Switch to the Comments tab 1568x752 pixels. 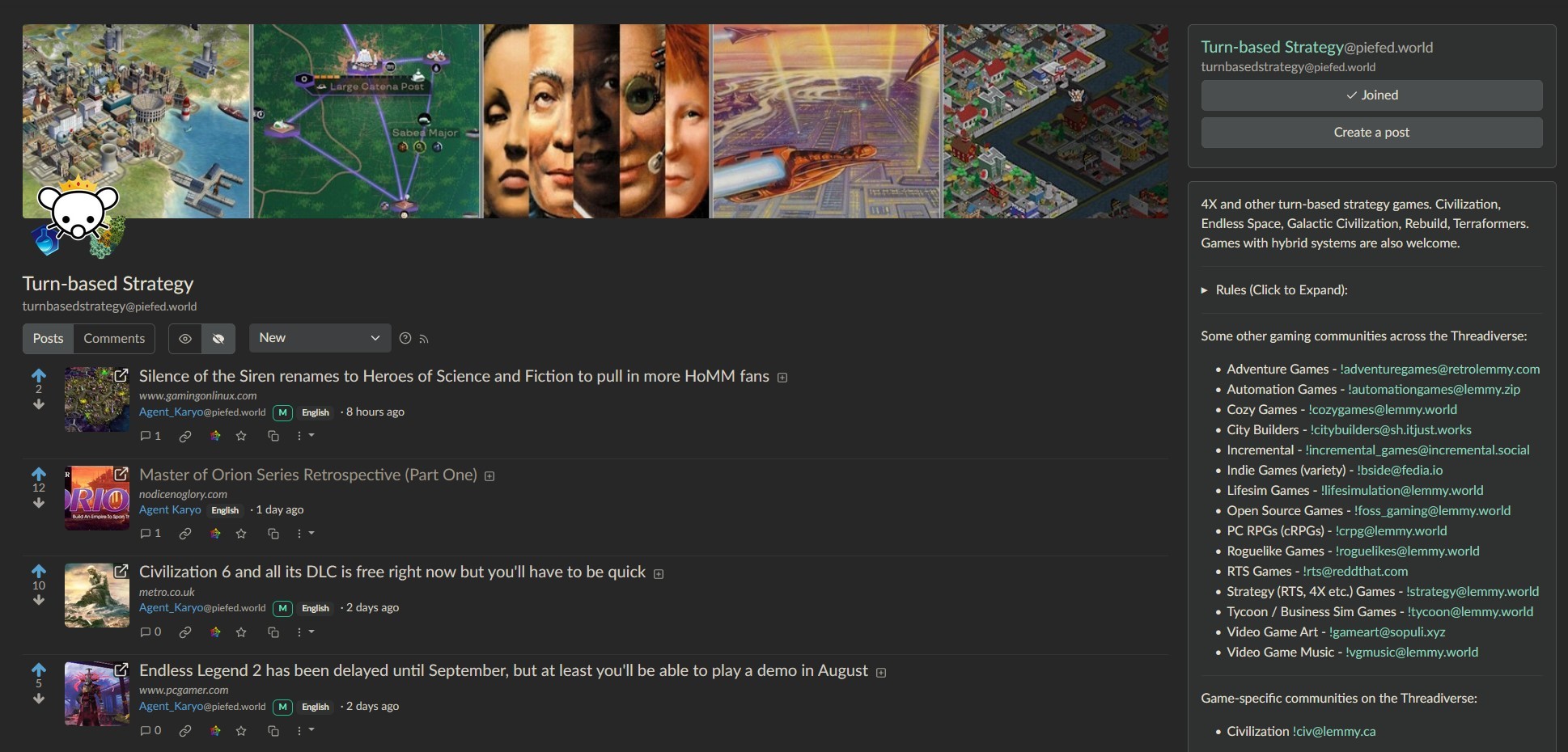click(x=114, y=339)
